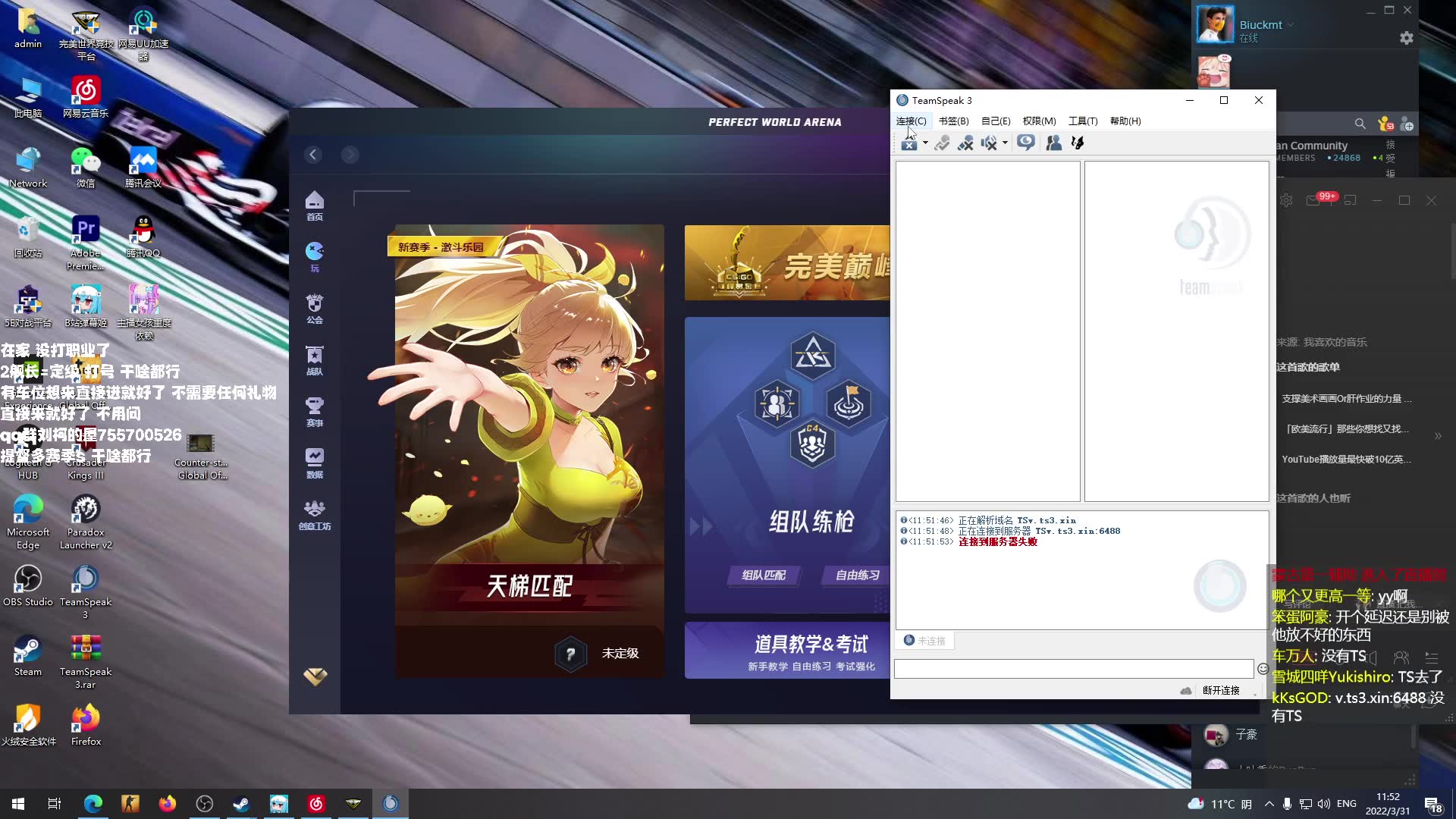Open NetEase Music from the taskbar

point(316,804)
